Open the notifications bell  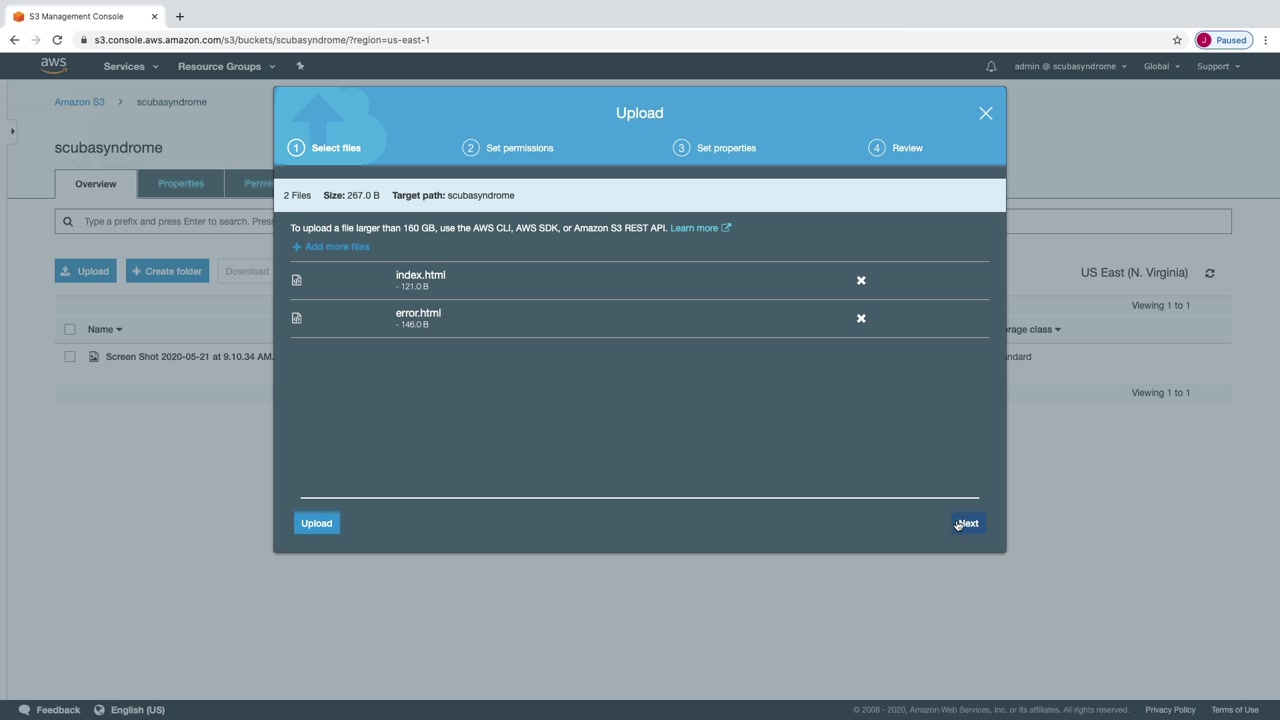click(991, 66)
